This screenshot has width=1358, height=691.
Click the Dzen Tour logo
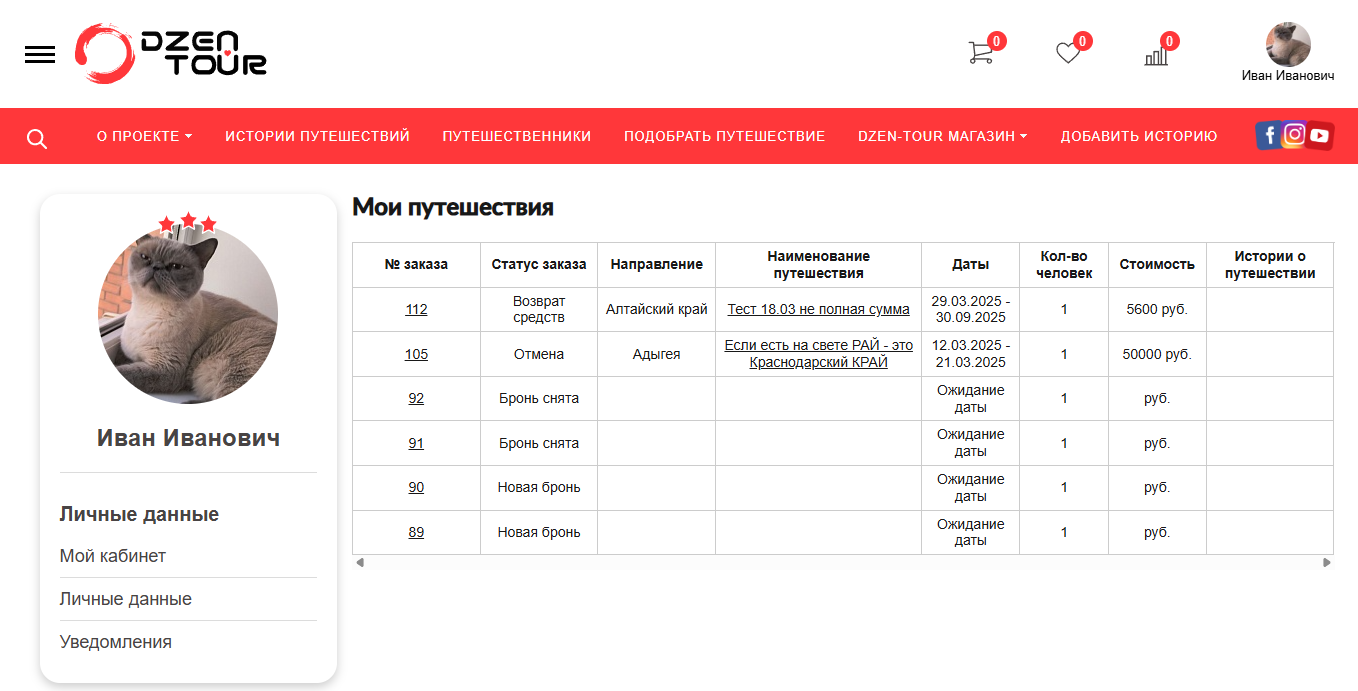pyautogui.click(x=171, y=53)
